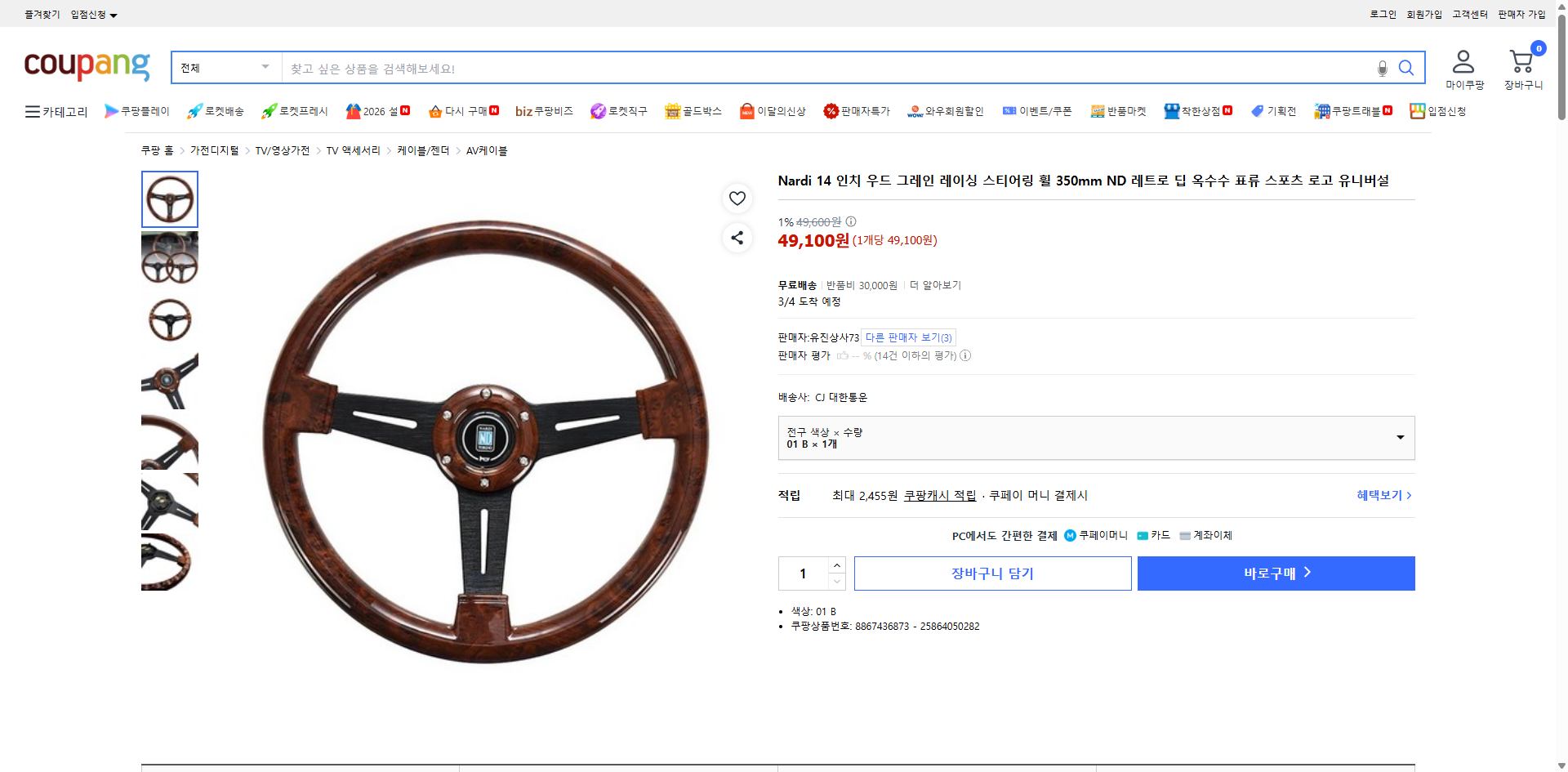Open the 카테고리 hamburger menu

32,111
